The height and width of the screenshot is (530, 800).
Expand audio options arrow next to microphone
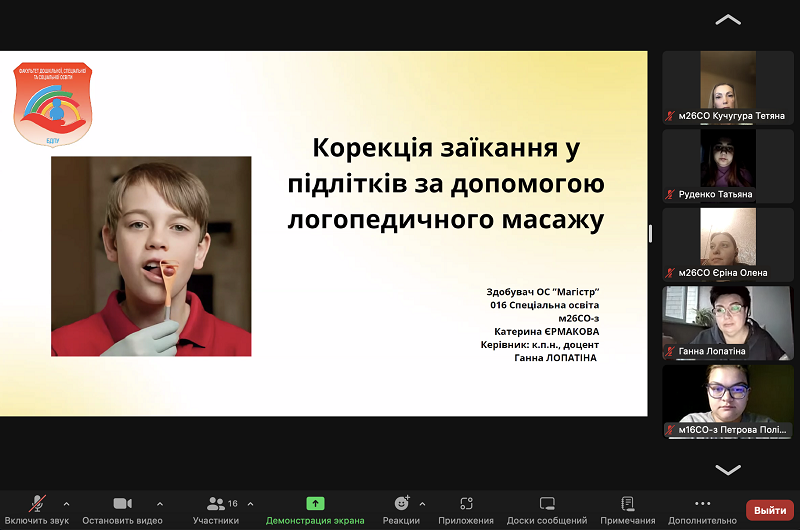coord(66,503)
